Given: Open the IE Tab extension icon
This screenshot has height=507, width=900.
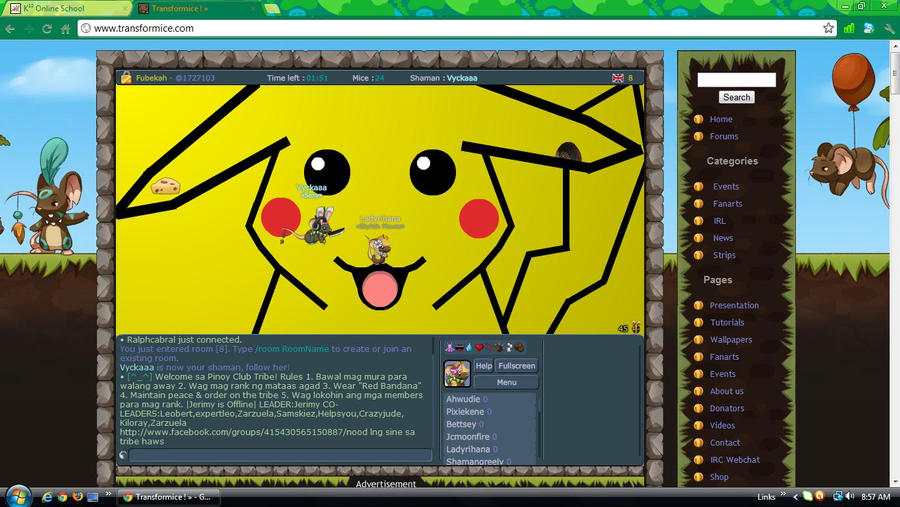Looking at the screenshot, I should [x=868, y=28].
